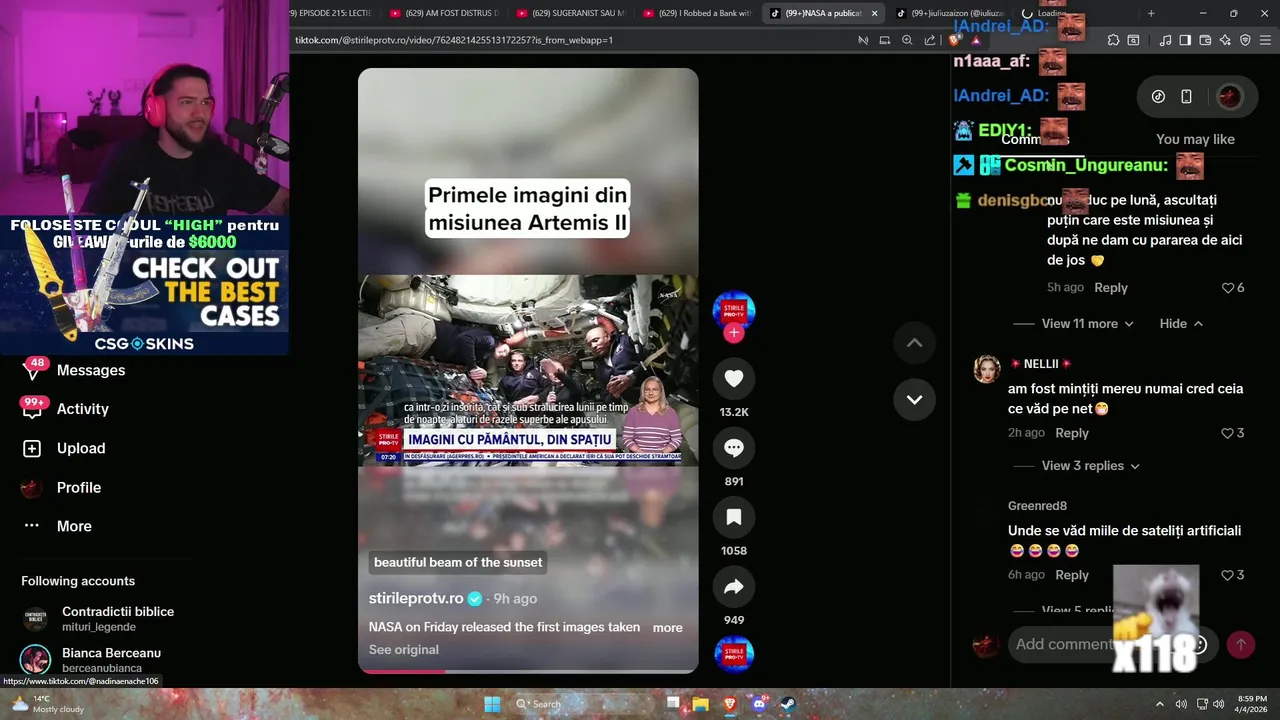Switch to the 'SUGERANIST SAU M' YouTube tab
Viewport: 1280px width, 720px height.
(x=570, y=13)
